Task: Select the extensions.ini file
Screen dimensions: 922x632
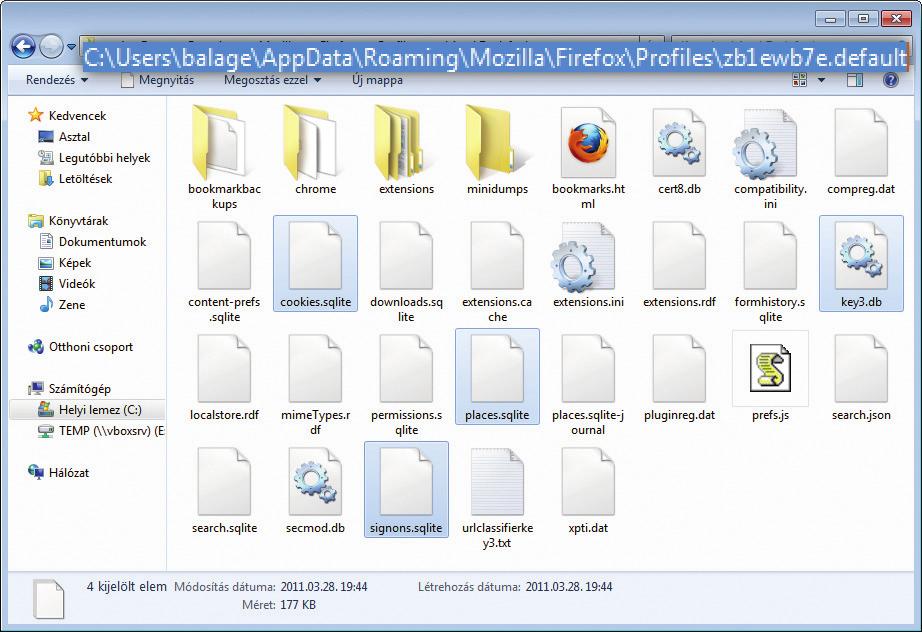Action: [x=588, y=264]
